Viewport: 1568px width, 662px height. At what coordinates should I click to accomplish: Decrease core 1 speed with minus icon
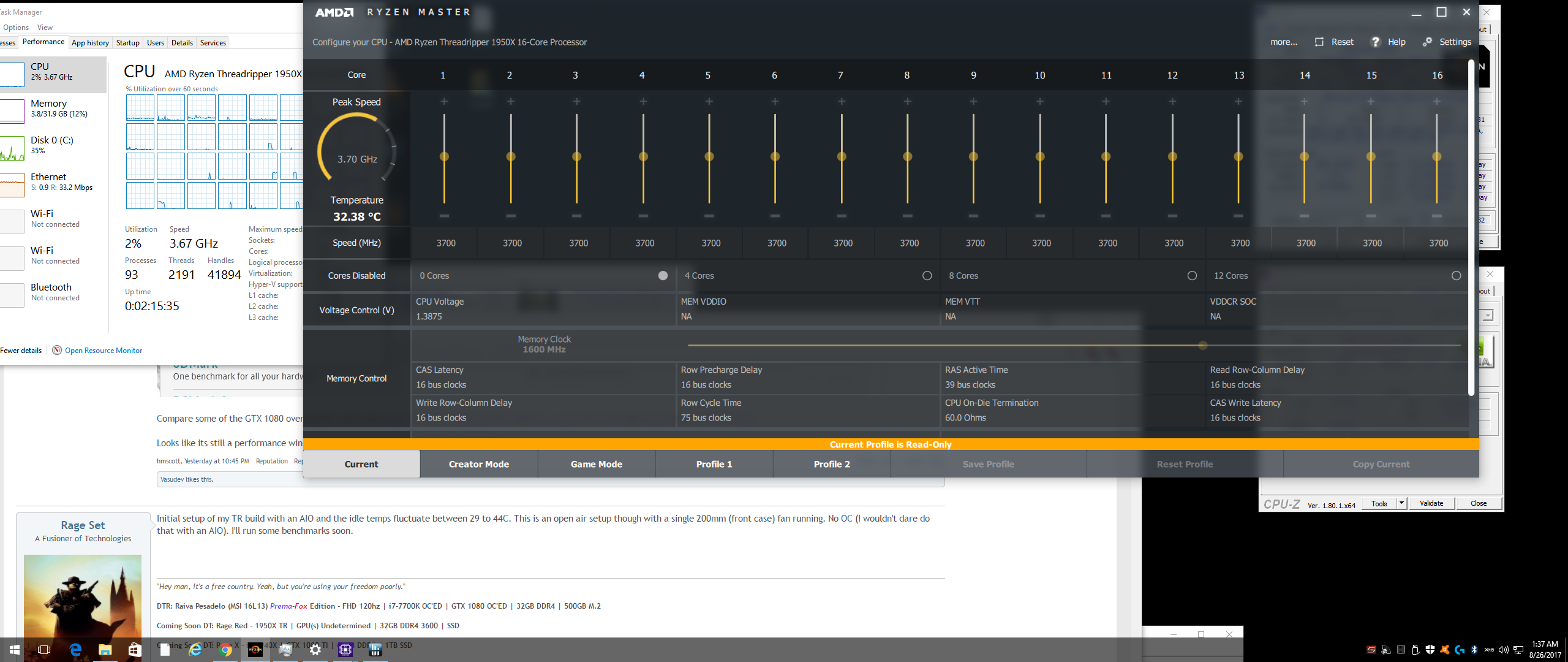click(x=444, y=216)
